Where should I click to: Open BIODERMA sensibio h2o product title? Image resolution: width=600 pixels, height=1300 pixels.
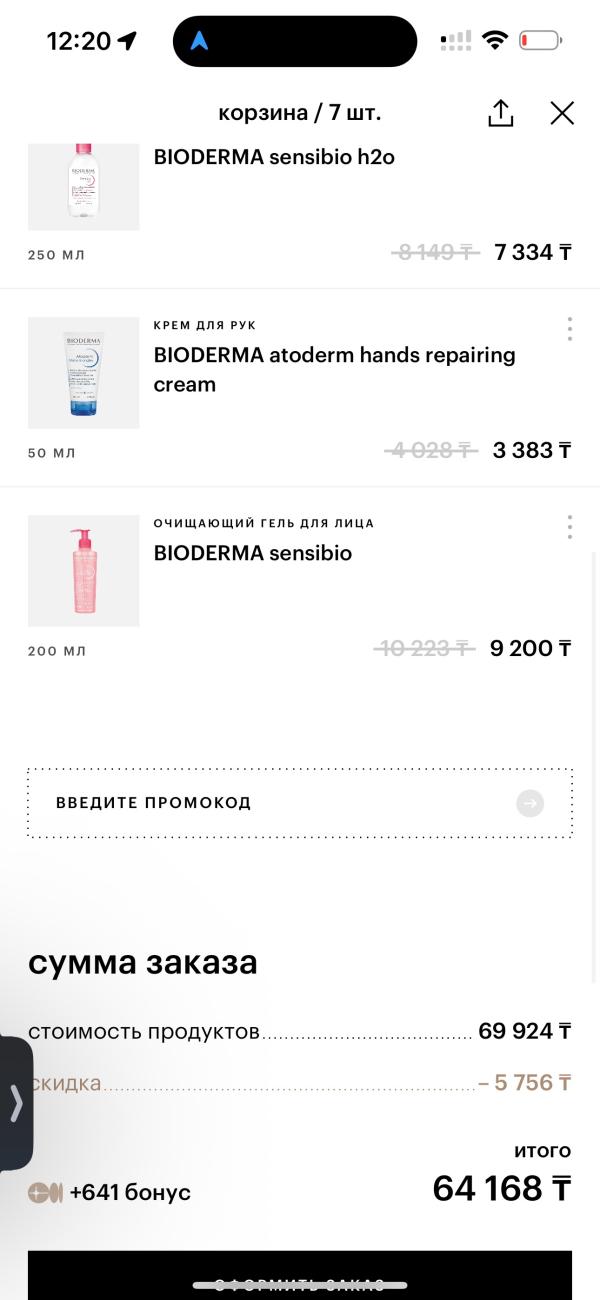(274, 157)
